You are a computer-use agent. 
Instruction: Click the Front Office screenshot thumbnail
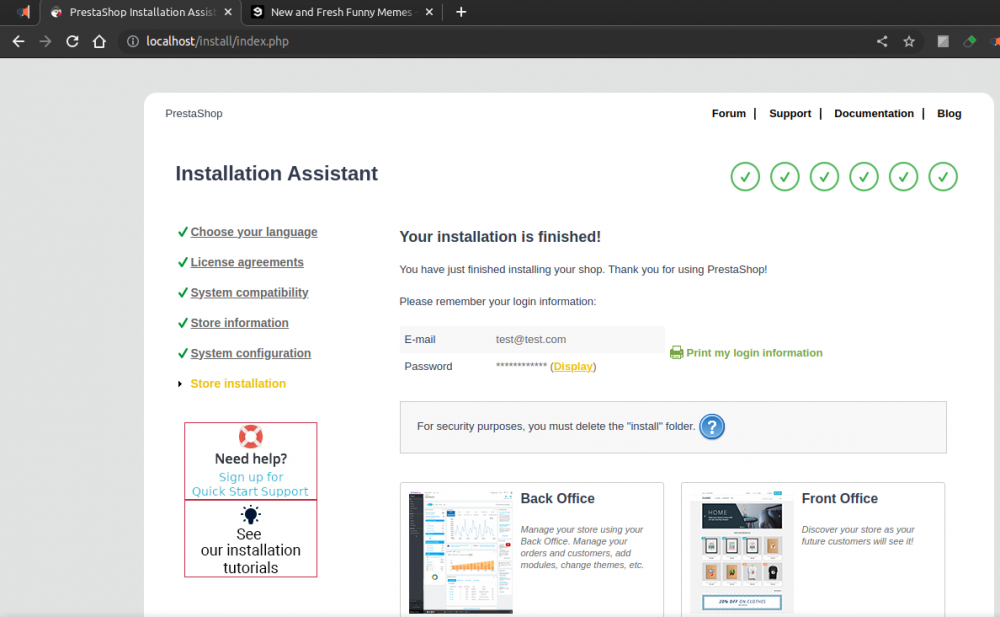tap(741, 550)
